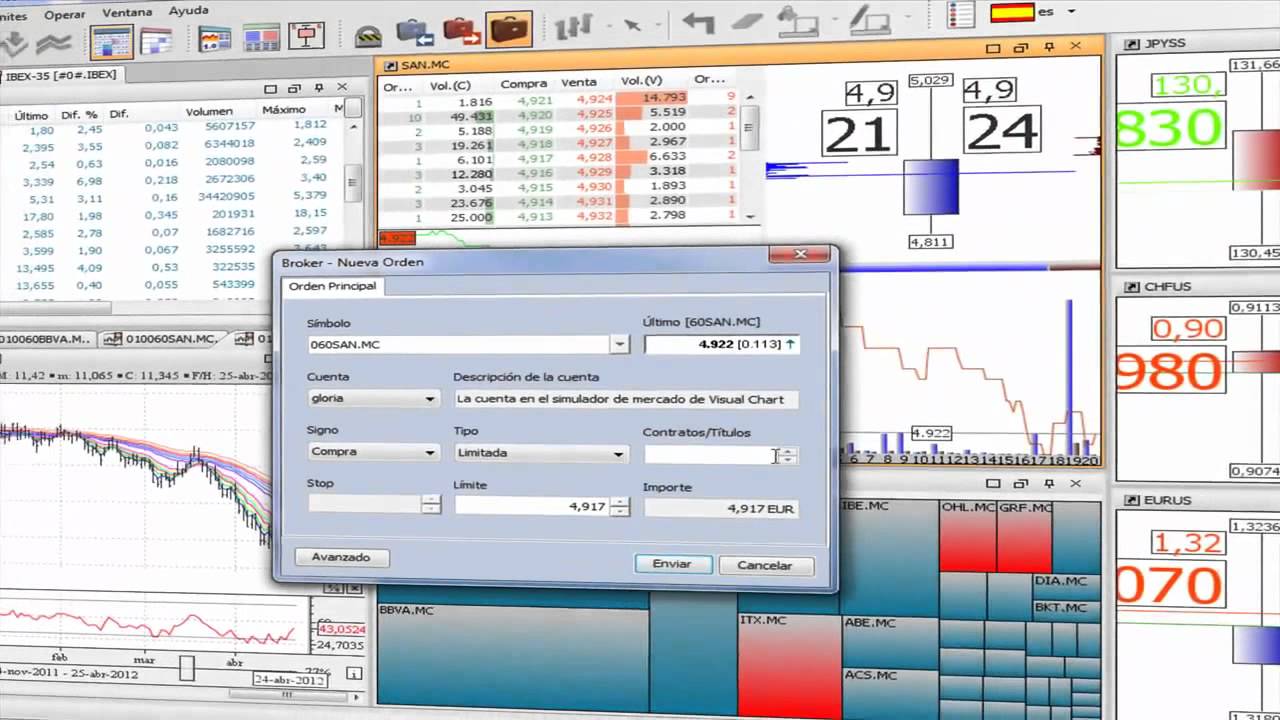Open the Operar menu

(x=65, y=14)
